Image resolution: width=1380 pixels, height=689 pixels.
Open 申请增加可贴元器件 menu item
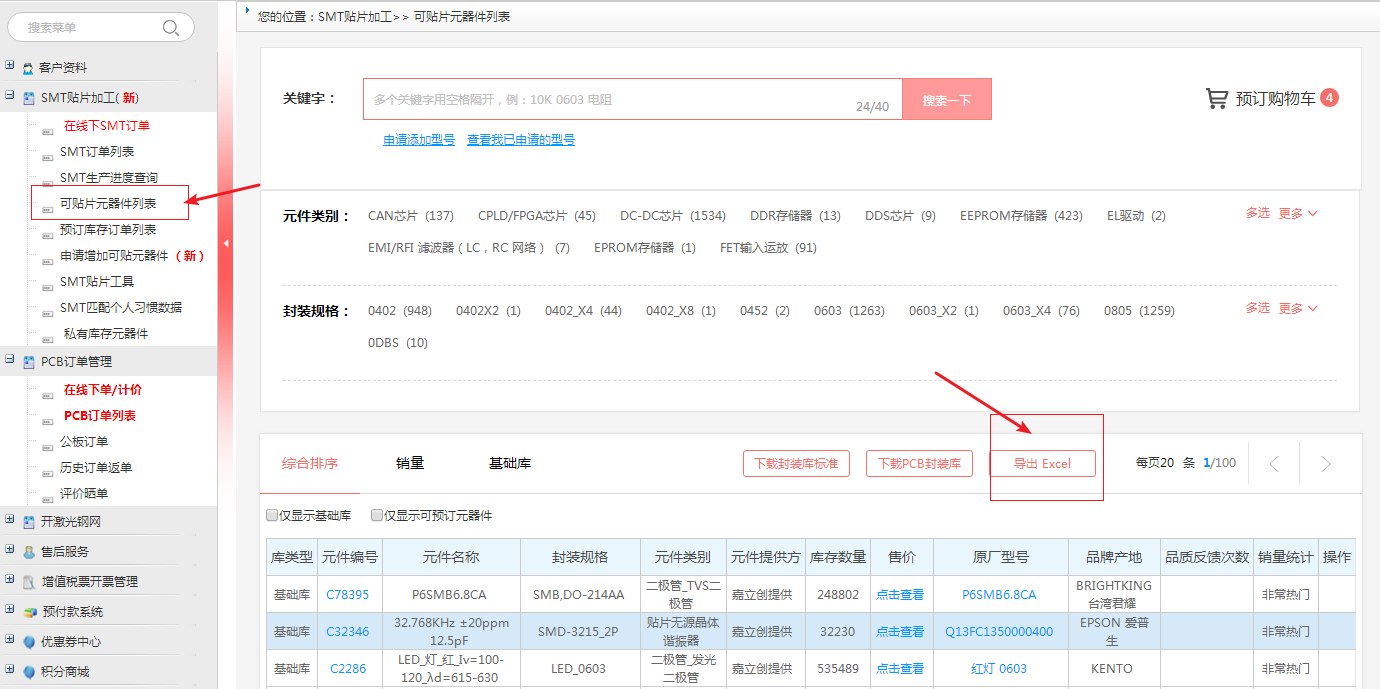tap(132, 256)
